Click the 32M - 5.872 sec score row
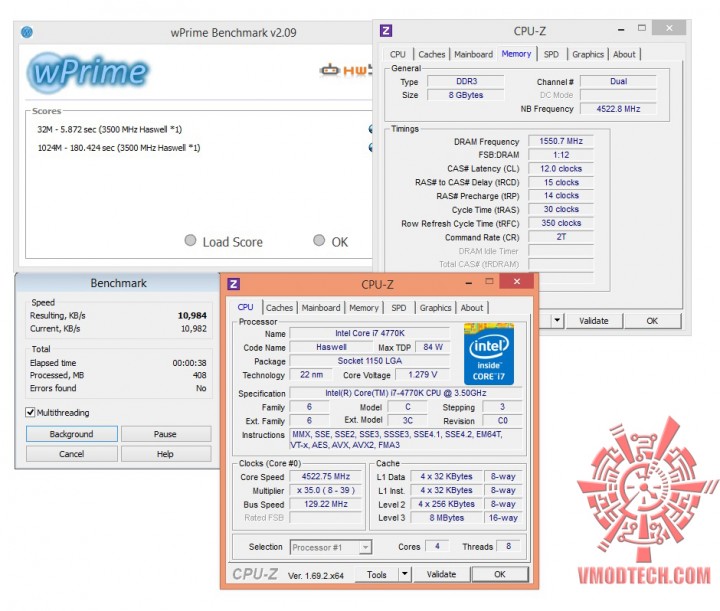This screenshot has height=611, width=720. (110, 129)
